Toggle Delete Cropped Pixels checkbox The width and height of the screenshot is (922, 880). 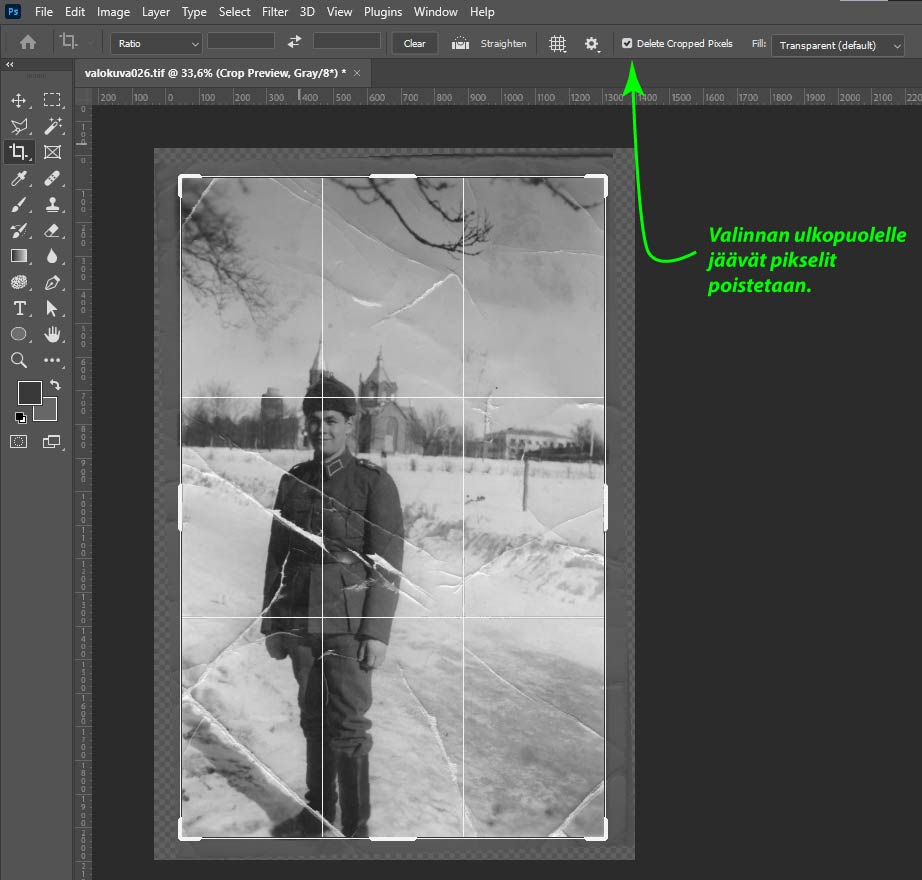click(x=627, y=43)
